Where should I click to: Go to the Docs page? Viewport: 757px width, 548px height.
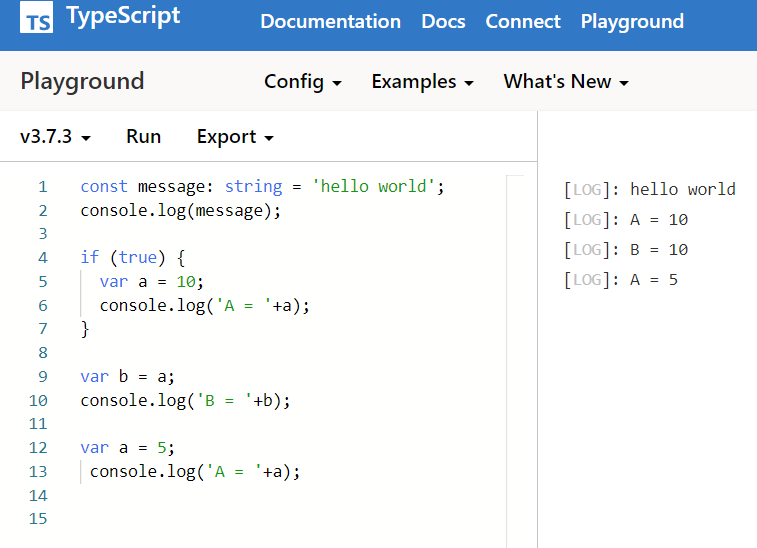click(x=443, y=21)
